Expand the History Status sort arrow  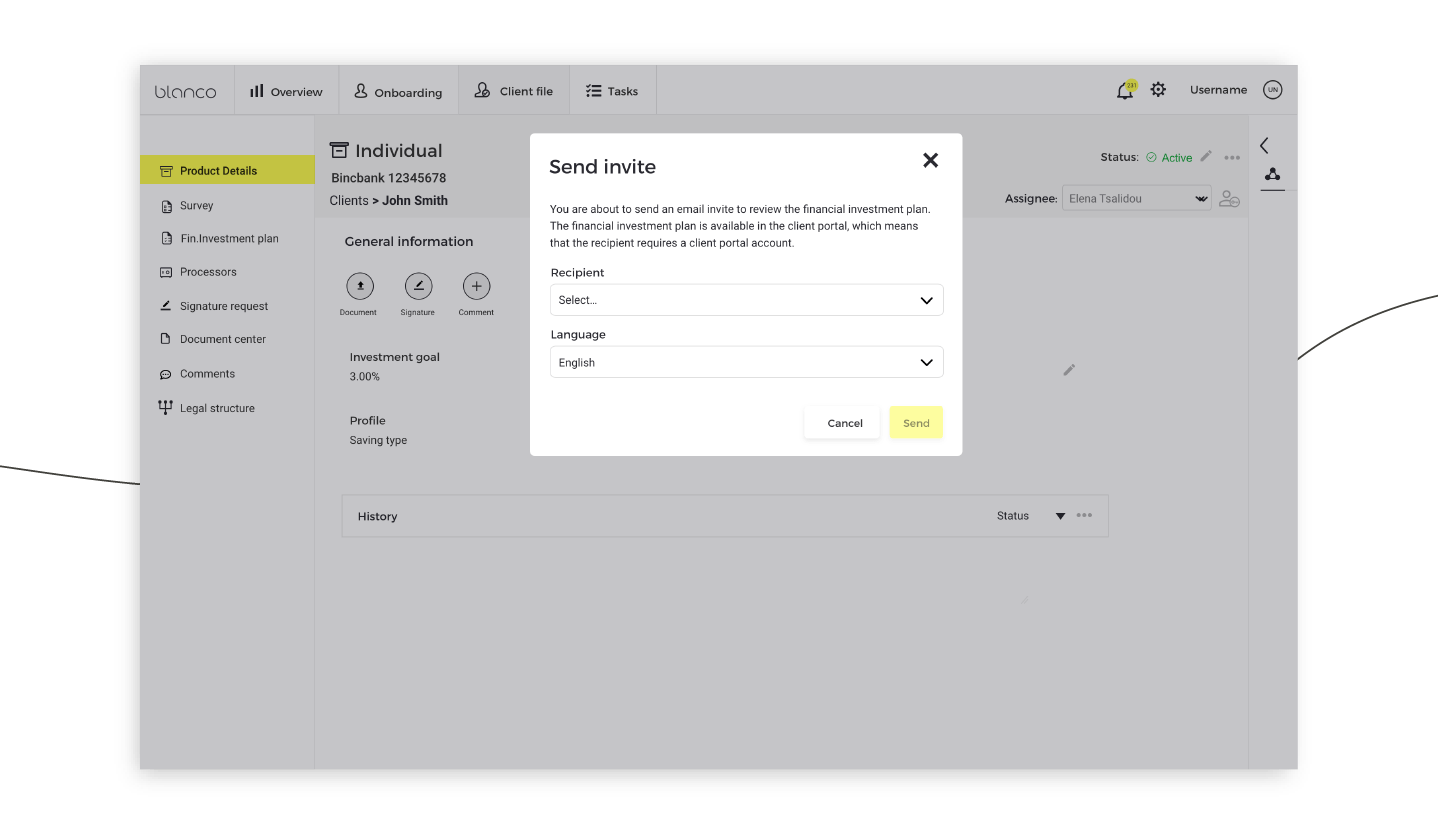[x=1060, y=516]
